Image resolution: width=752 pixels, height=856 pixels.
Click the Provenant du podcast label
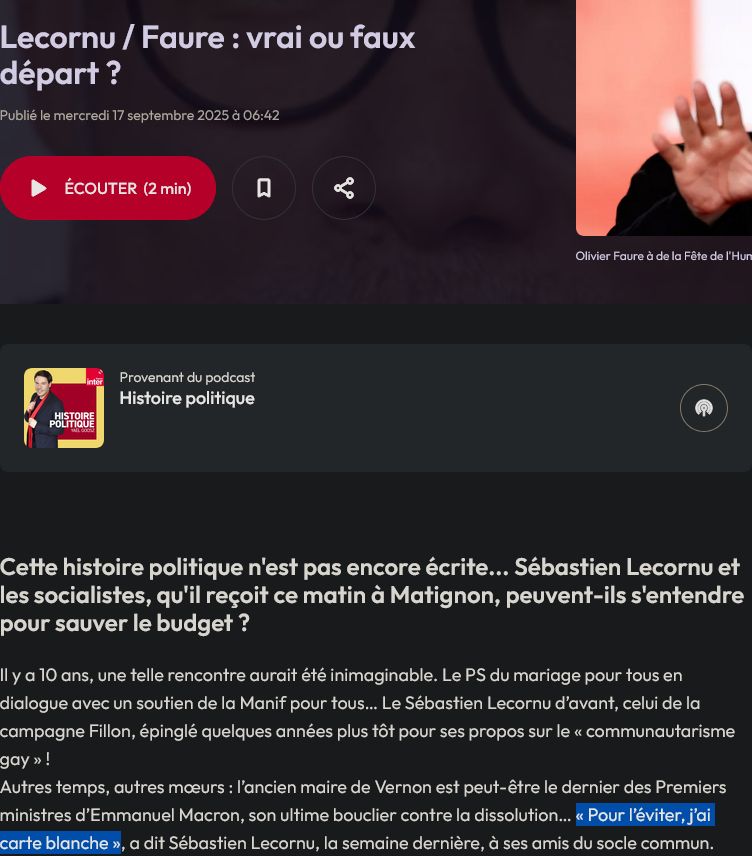(187, 377)
